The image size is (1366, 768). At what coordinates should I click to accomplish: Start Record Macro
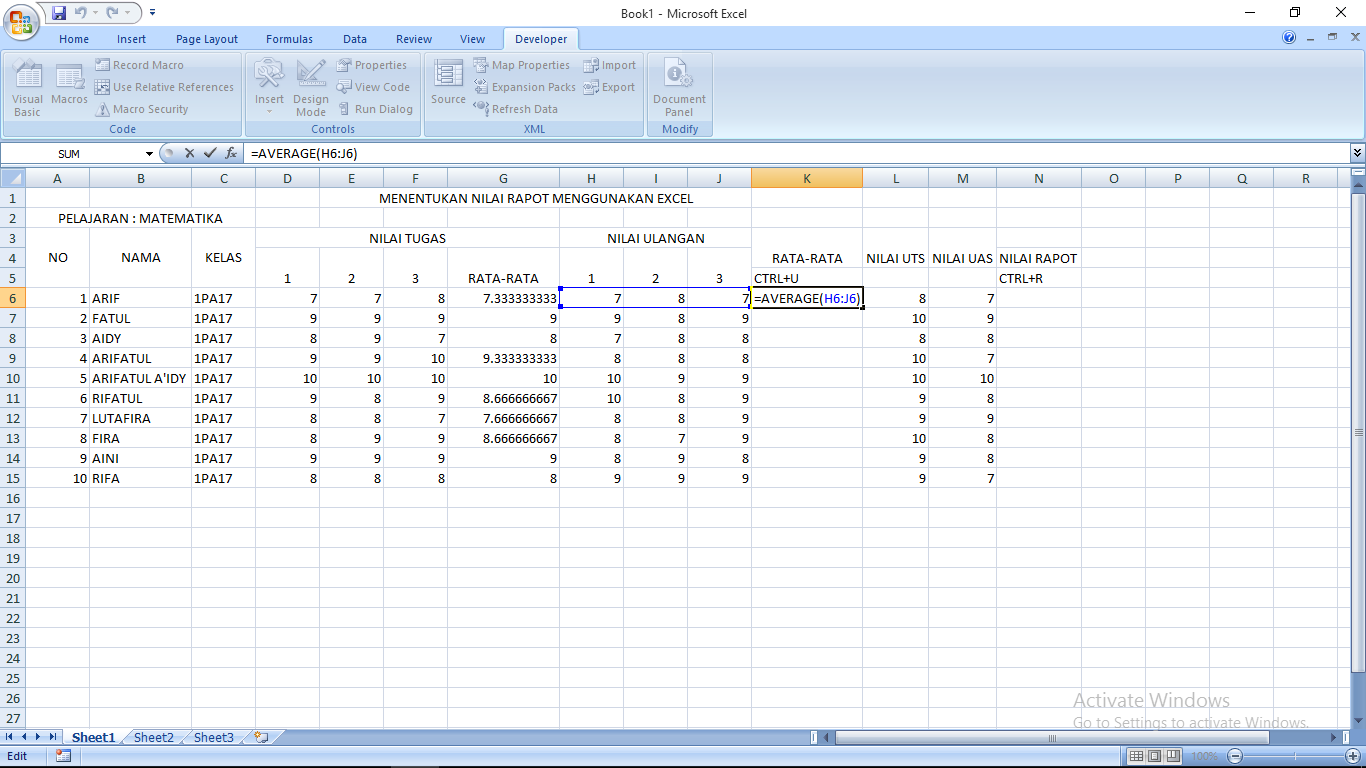tap(139, 65)
